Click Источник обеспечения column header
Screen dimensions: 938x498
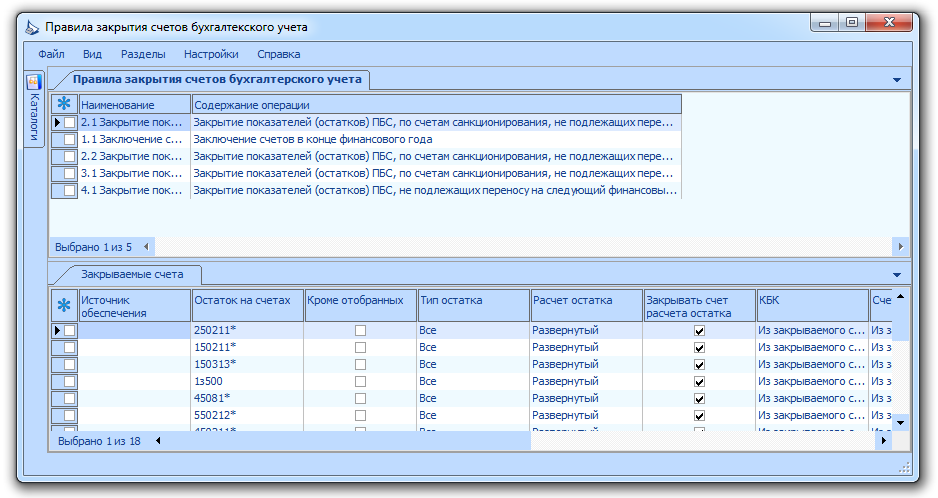[x=135, y=306]
